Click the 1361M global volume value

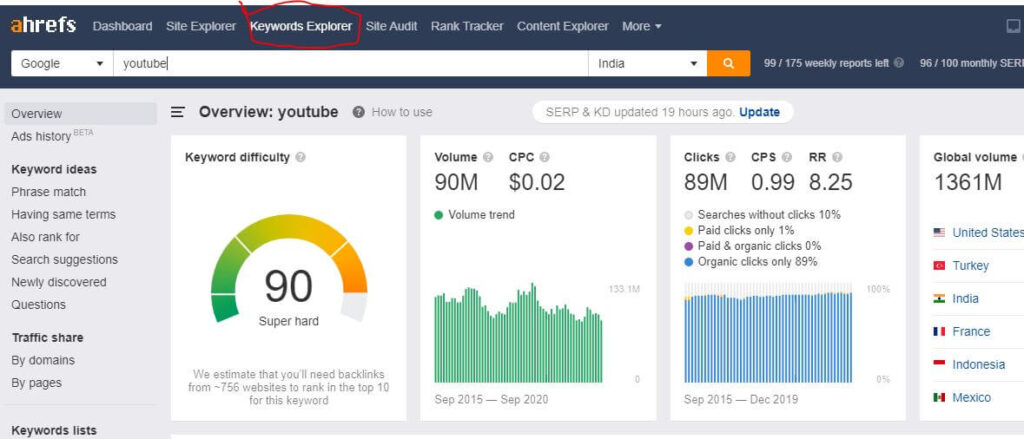(x=968, y=182)
